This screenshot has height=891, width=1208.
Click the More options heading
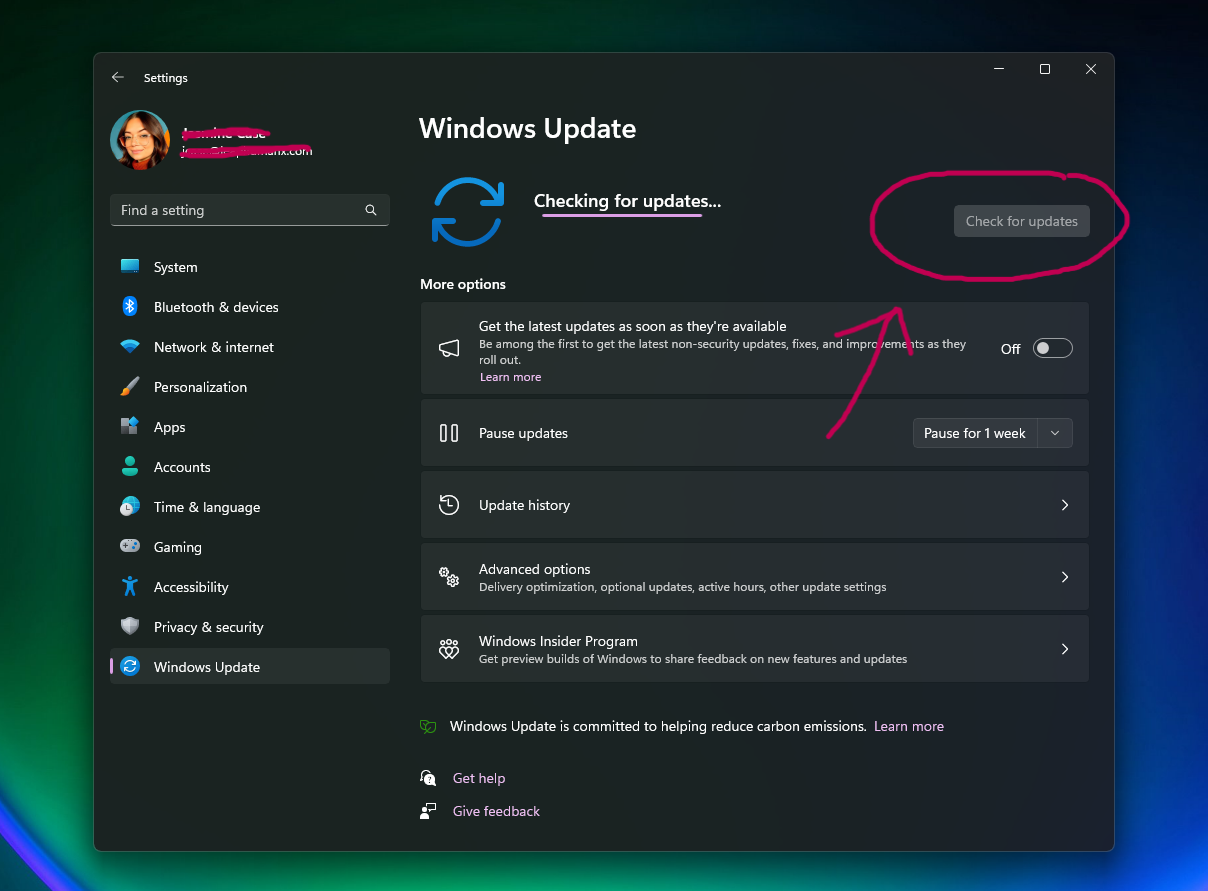[x=463, y=284]
